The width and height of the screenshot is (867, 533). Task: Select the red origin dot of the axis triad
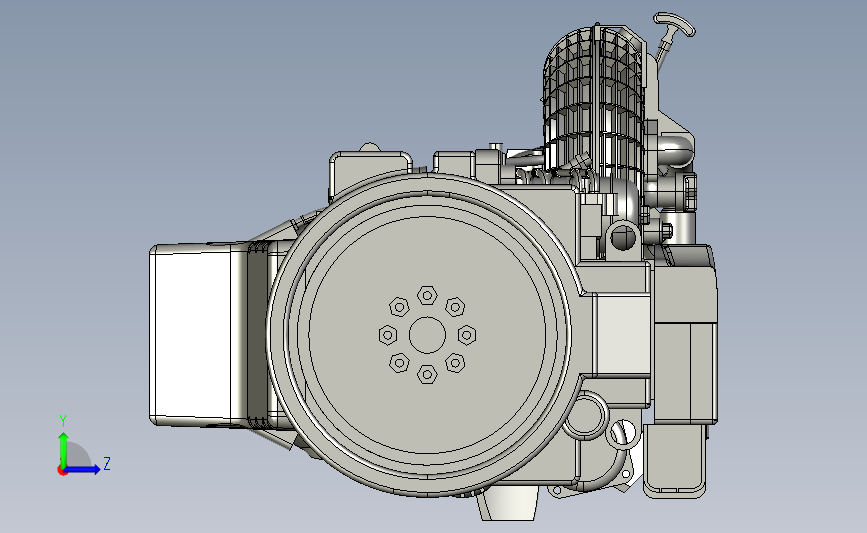coord(62,471)
